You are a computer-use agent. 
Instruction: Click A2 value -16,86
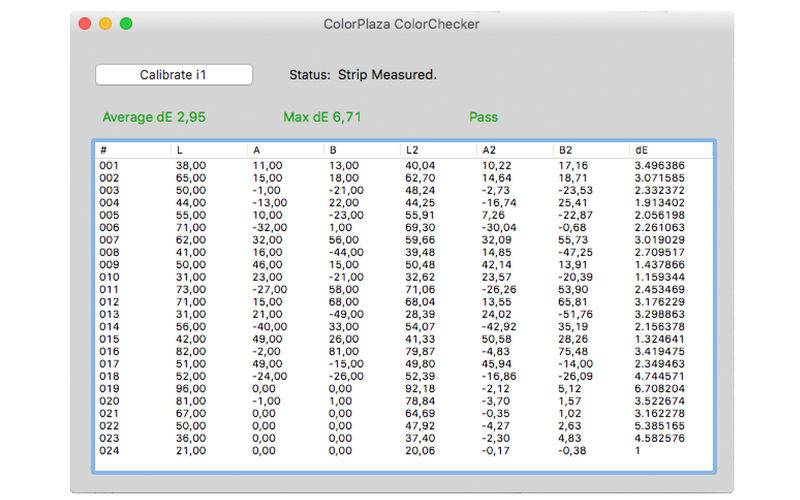499,376
